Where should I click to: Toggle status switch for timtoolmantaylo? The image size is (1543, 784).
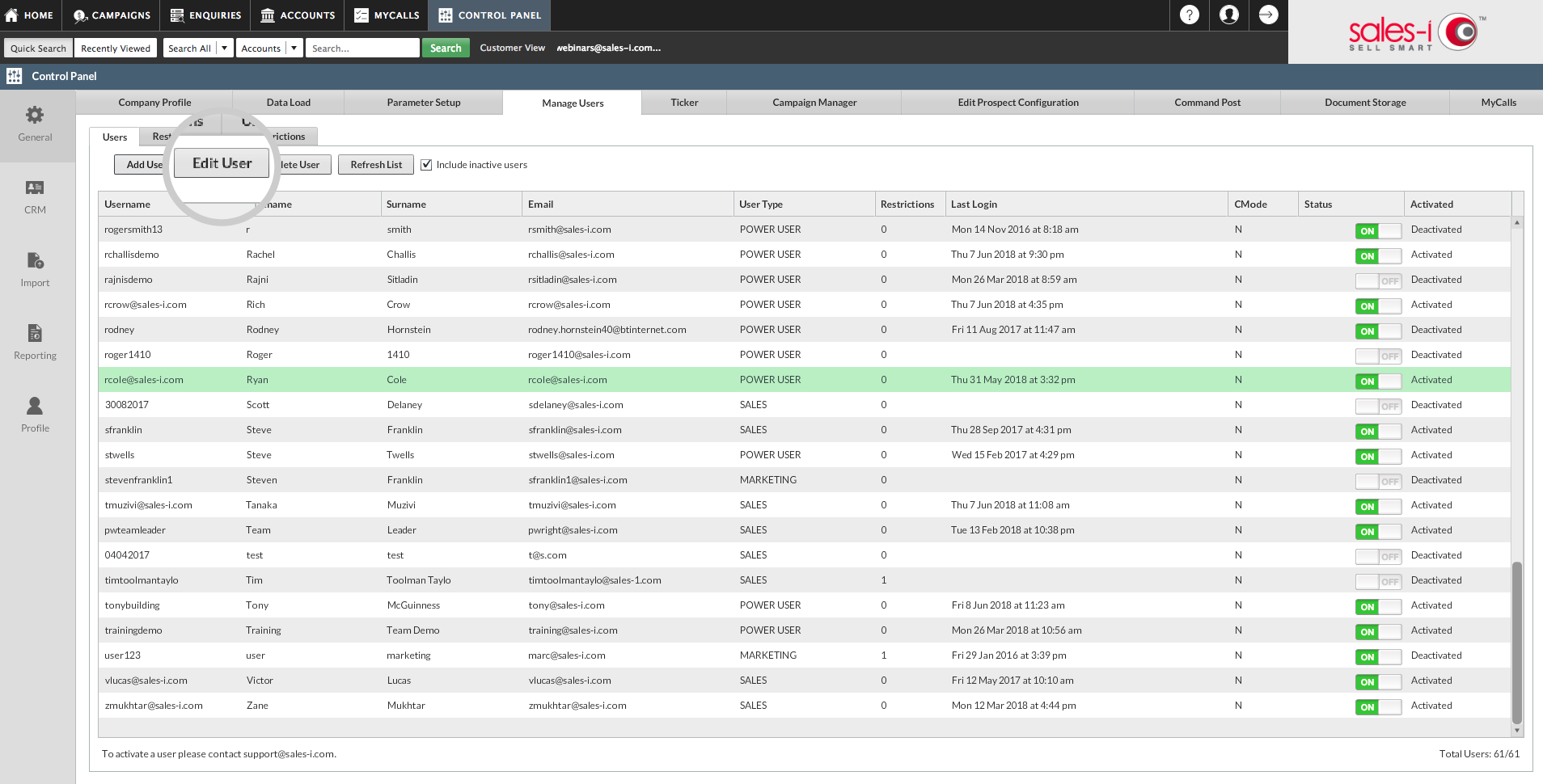[1378, 582]
